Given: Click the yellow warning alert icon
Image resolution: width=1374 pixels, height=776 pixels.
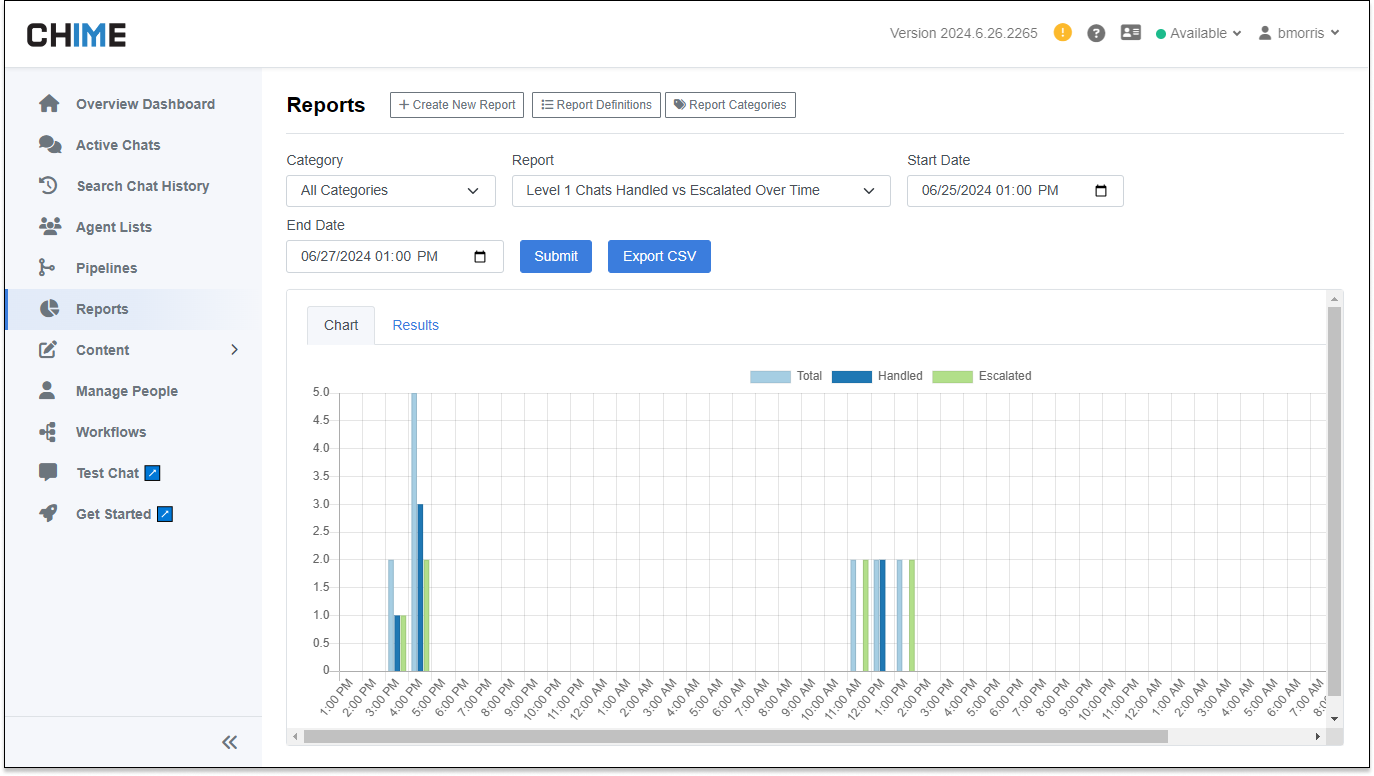Looking at the screenshot, I should [1063, 33].
